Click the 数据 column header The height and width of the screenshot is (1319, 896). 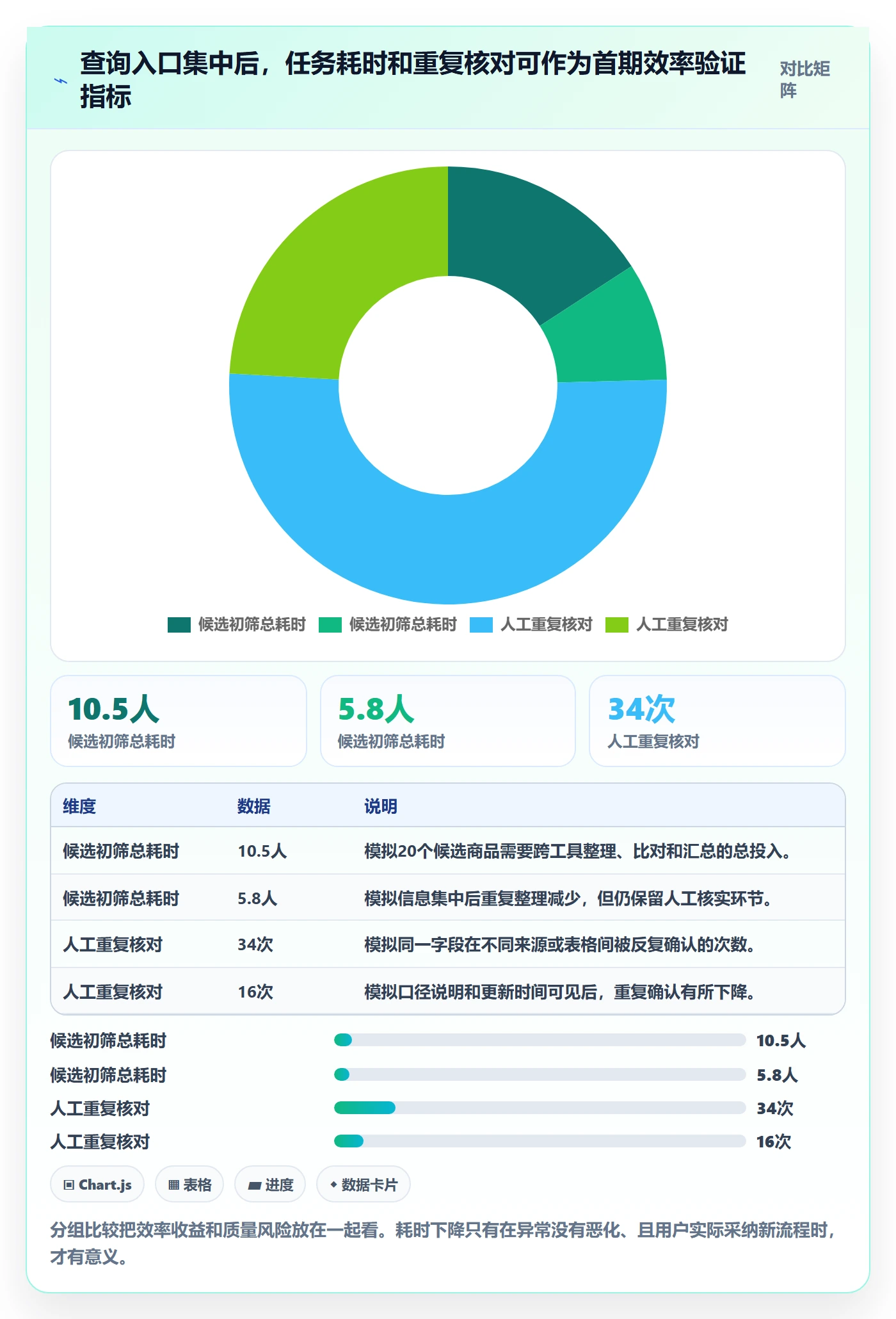254,806
